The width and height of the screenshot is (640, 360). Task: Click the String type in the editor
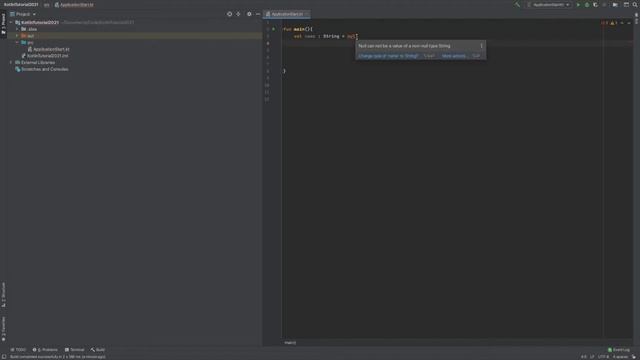click(331, 36)
